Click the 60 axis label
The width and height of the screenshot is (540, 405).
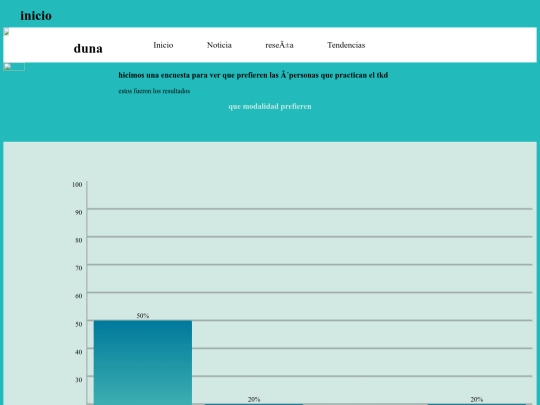click(x=79, y=296)
